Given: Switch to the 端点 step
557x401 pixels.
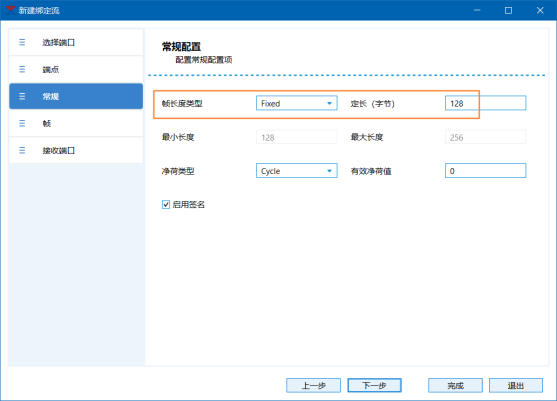Looking at the screenshot, I should click(76, 69).
